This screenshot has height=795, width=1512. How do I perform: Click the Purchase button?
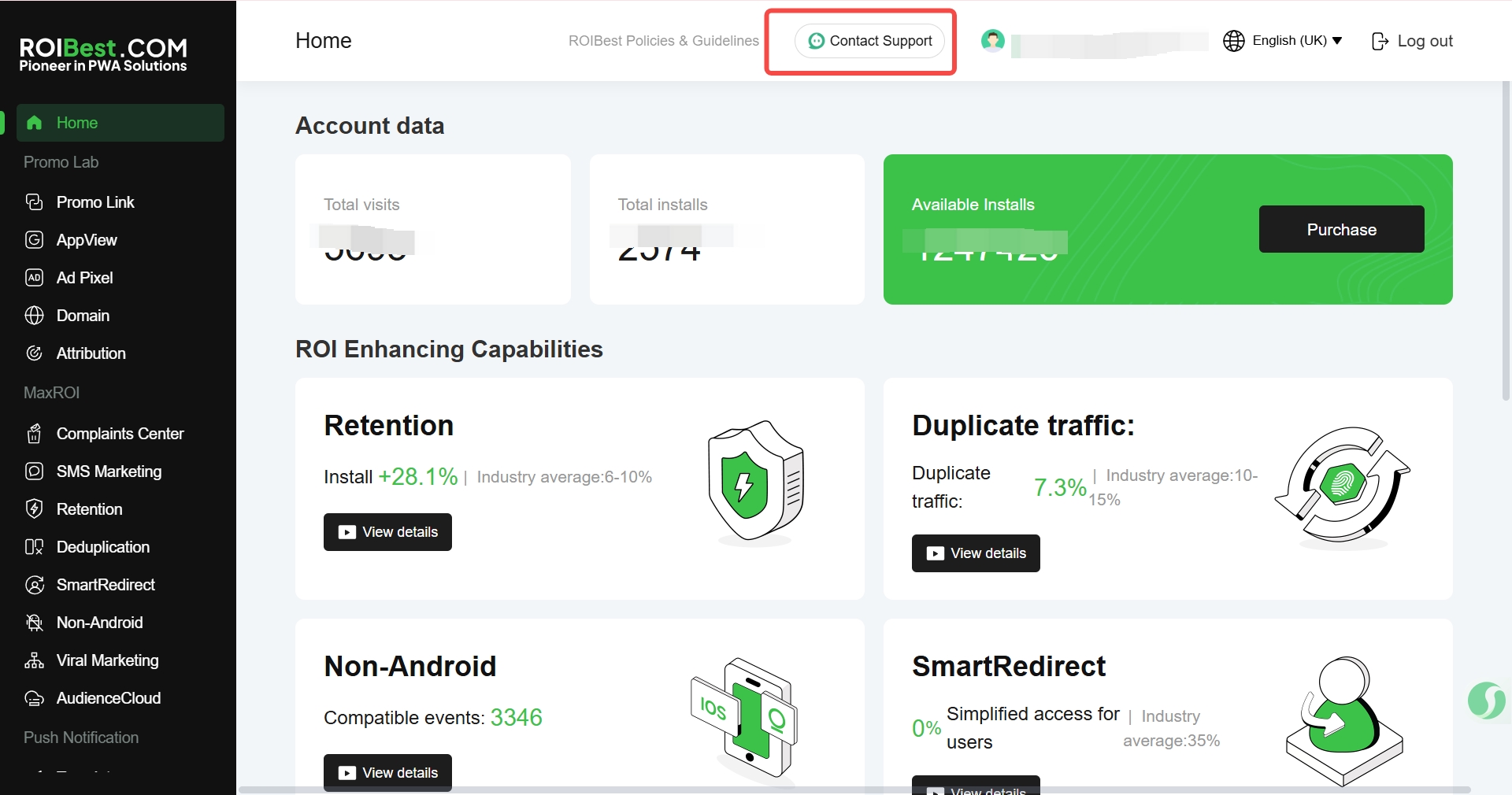[1341, 229]
